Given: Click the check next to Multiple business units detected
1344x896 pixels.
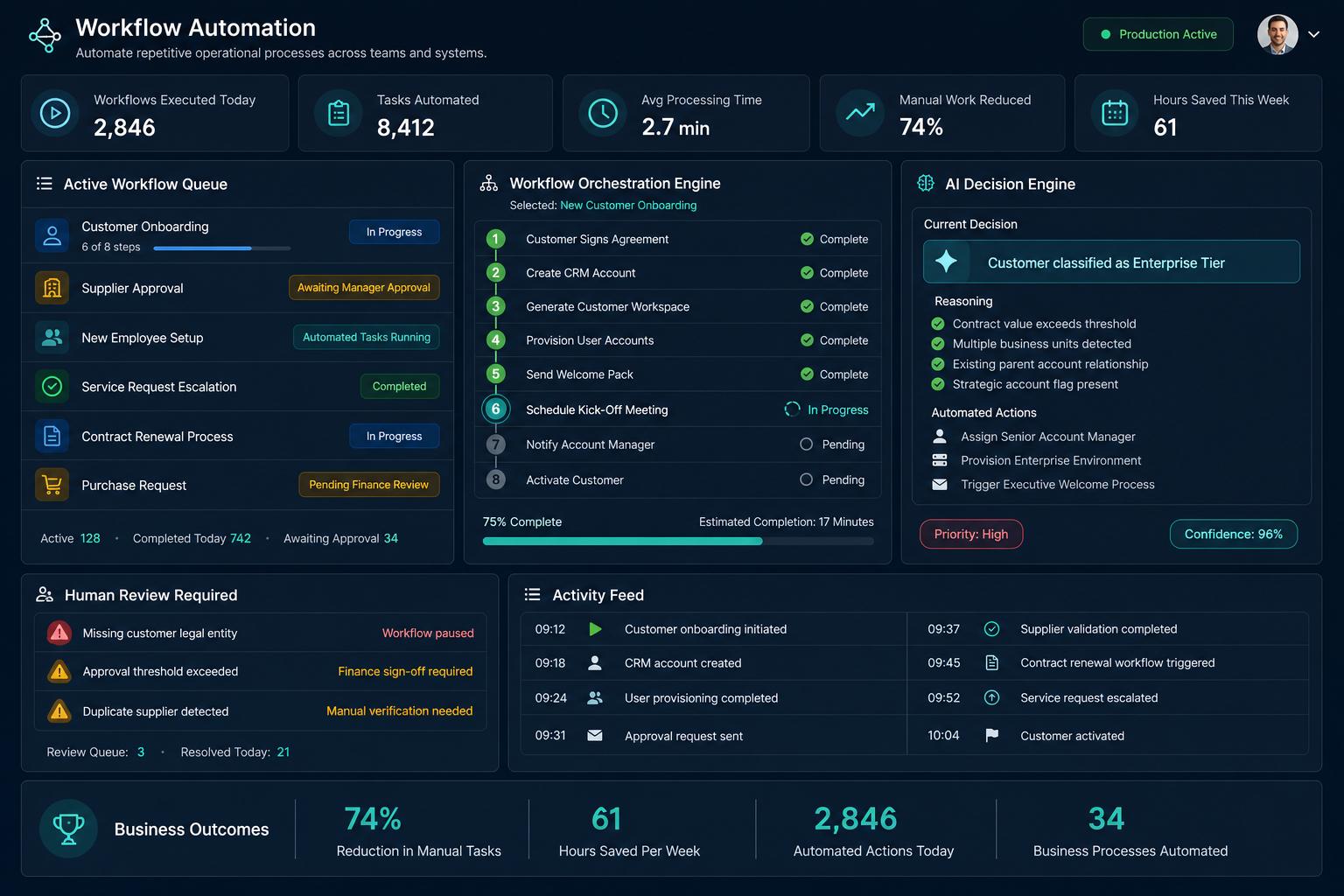Looking at the screenshot, I should [938, 344].
